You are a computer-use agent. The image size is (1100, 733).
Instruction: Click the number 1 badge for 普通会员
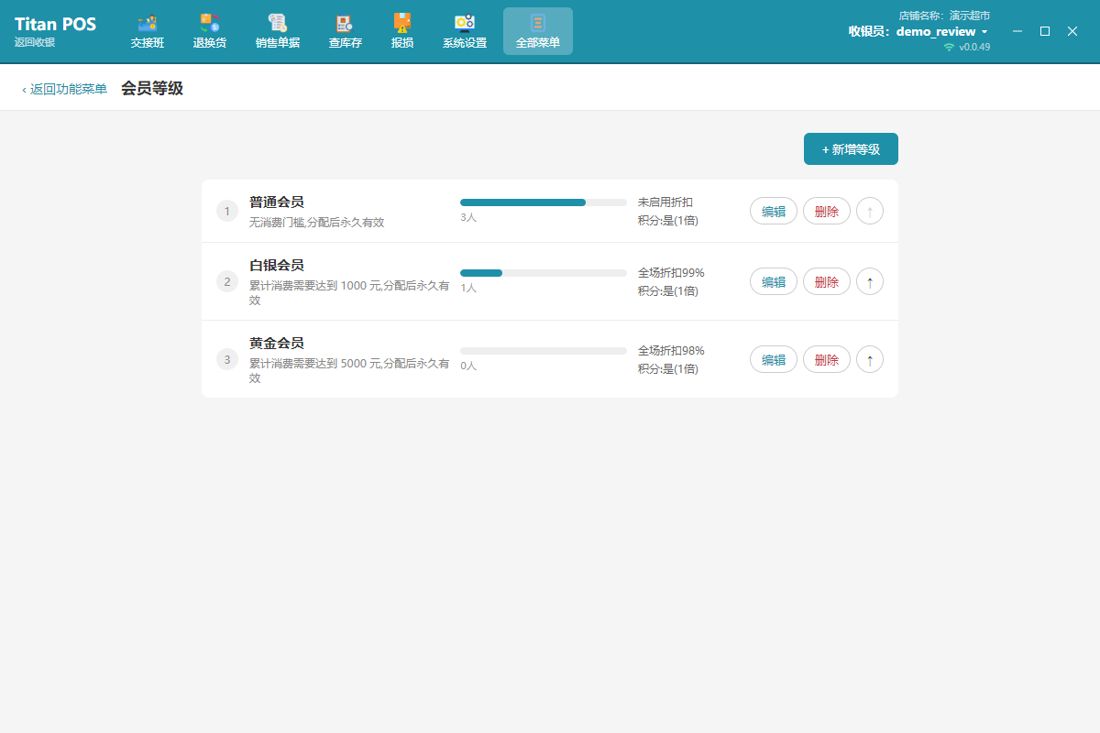(227, 211)
